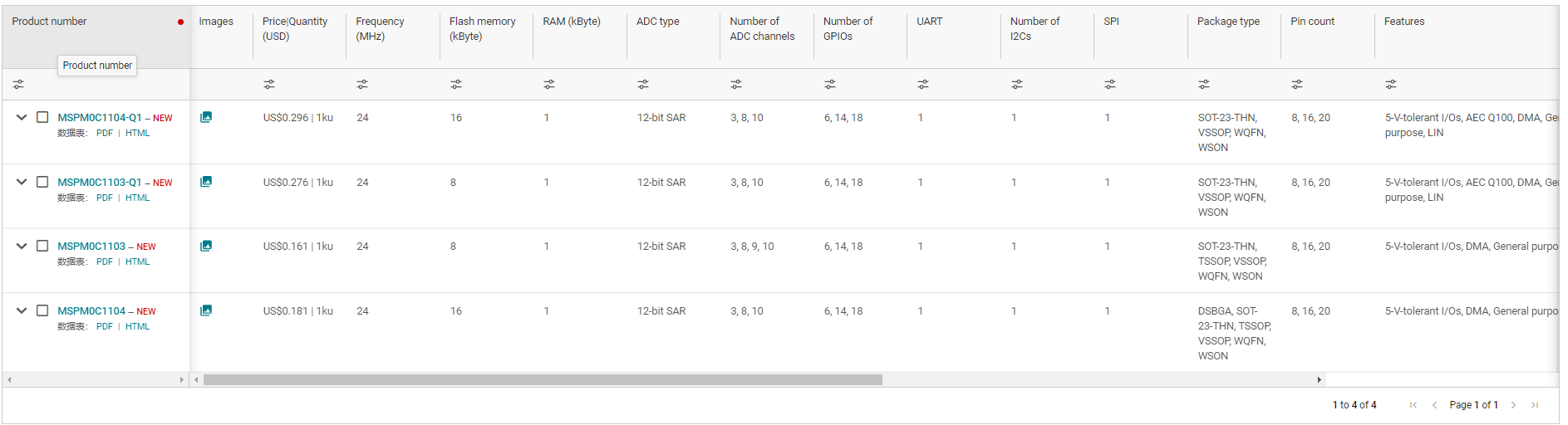Screen dimensions: 1568x425
Task: Expand the MSPM0C1103 row chevron
Action: point(22,246)
